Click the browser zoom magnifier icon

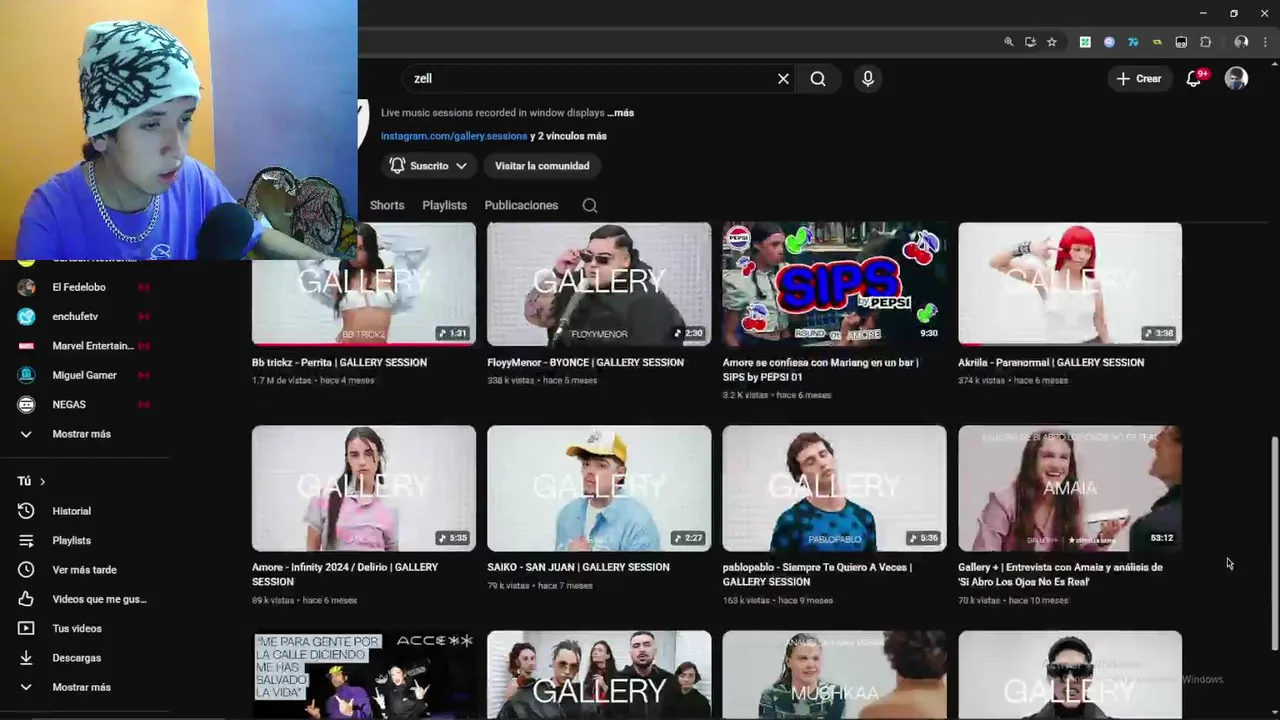[1009, 42]
